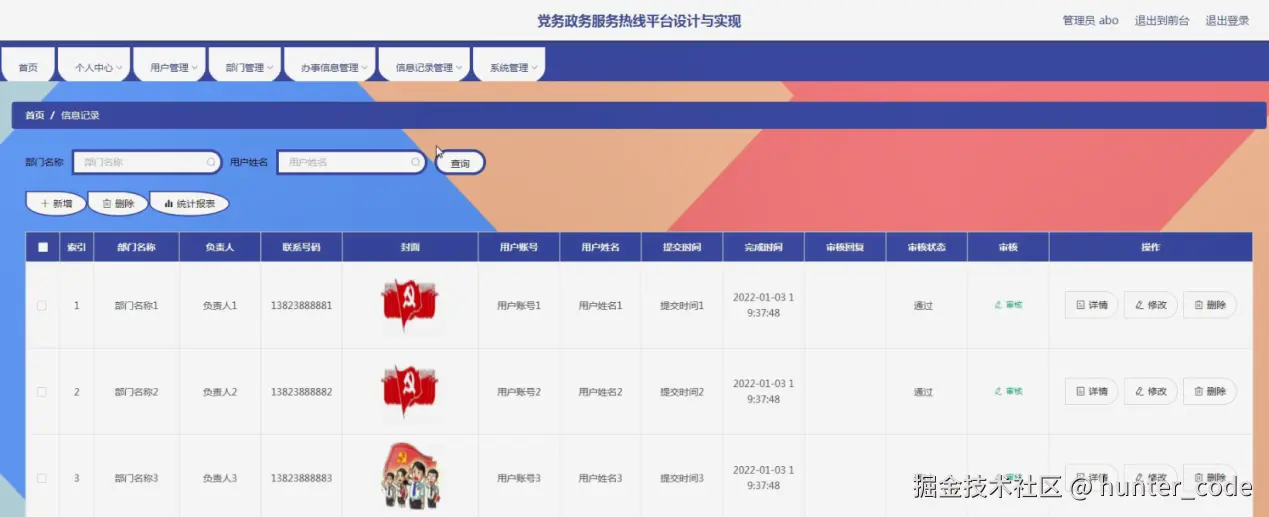Click the phone number 13823888881 cell
The height and width of the screenshot is (517, 1269).
coord(301,305)
